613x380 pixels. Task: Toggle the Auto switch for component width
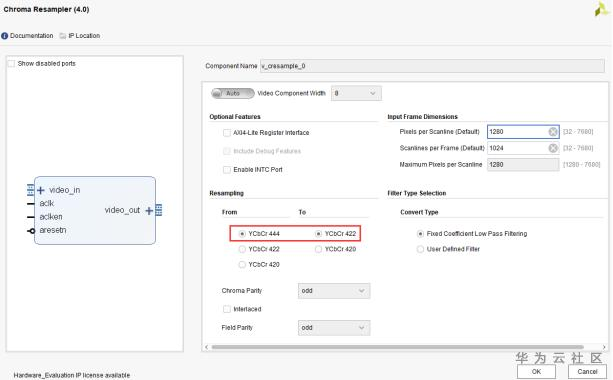tap(233, 93)
